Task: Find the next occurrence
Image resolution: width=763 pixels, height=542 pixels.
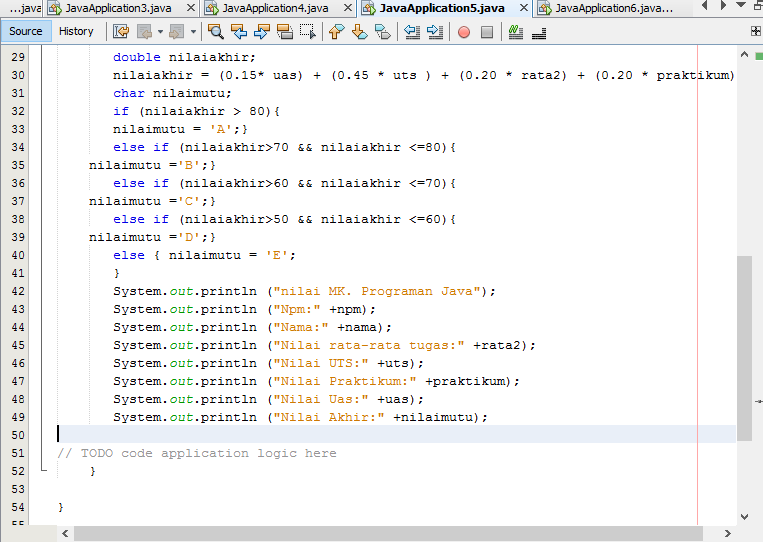Action: [x=262, y=32]
